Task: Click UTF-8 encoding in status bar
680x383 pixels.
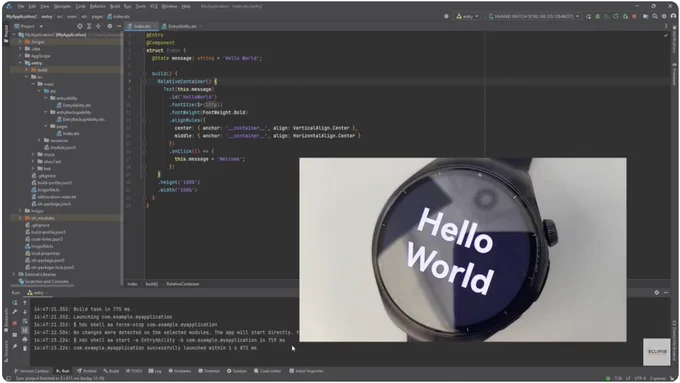Action: 640,379
